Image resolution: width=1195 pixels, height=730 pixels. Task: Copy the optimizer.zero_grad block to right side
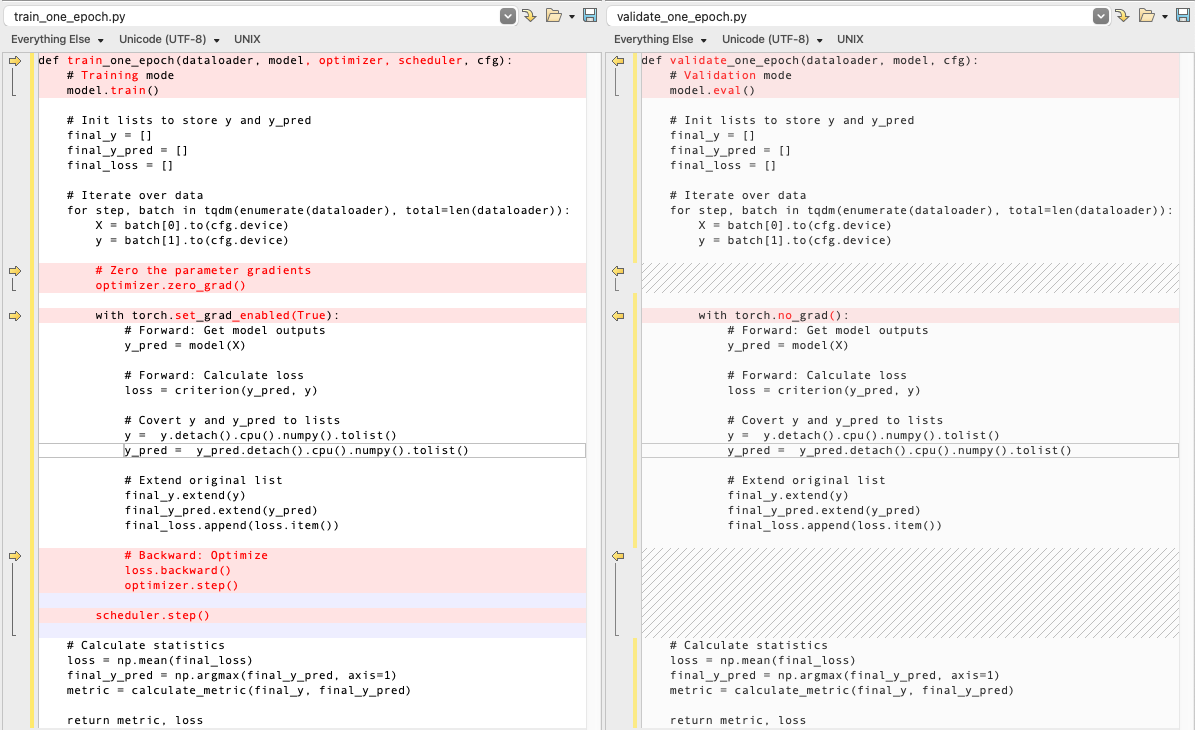[x=15, y=271]
